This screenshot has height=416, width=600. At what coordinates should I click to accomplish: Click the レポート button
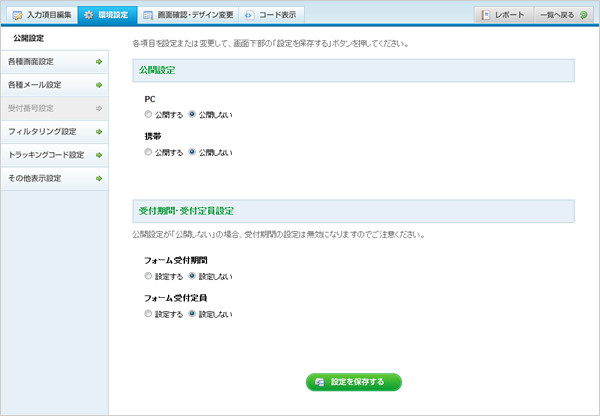pos(504,15)
